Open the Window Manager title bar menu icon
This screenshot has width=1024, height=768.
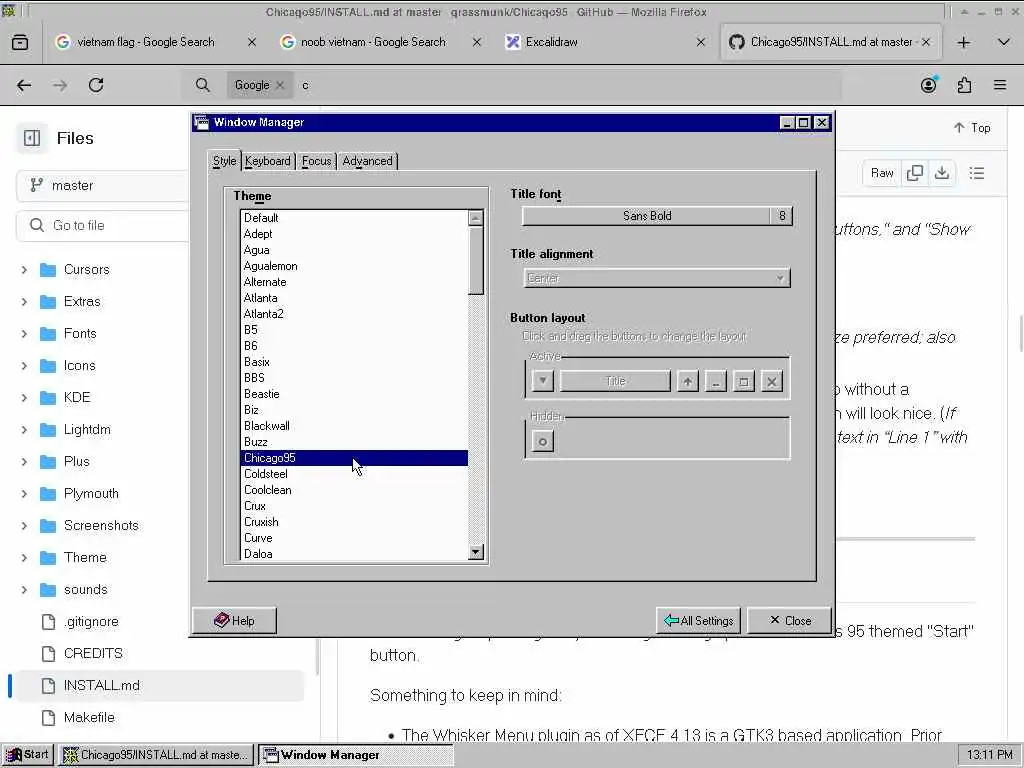click(202, 122)
